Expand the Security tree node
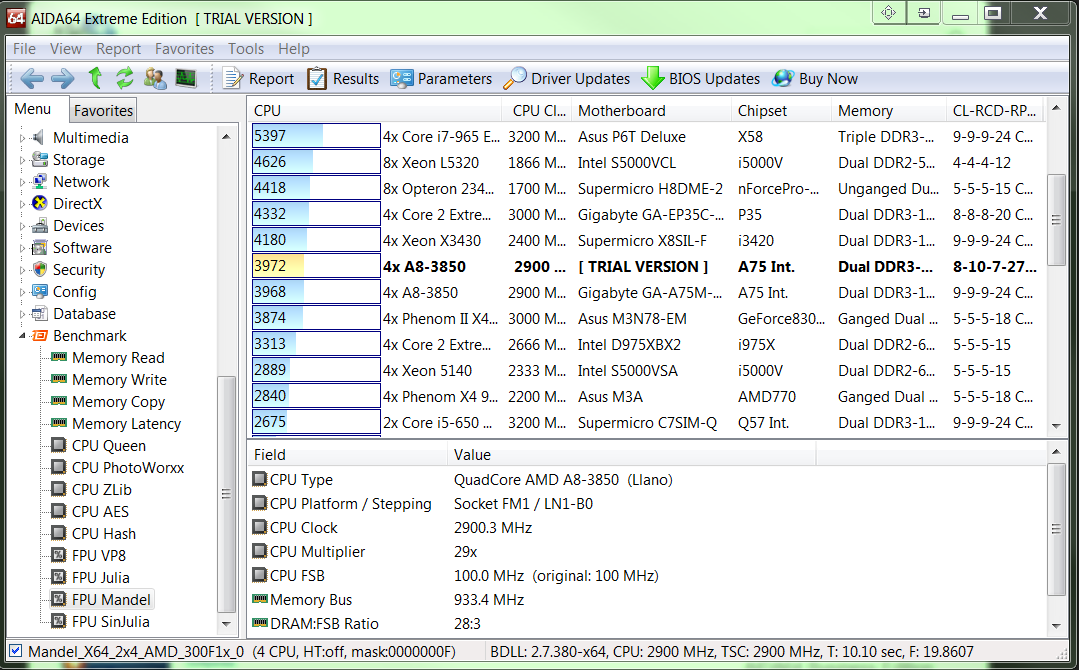 [22, 270]
